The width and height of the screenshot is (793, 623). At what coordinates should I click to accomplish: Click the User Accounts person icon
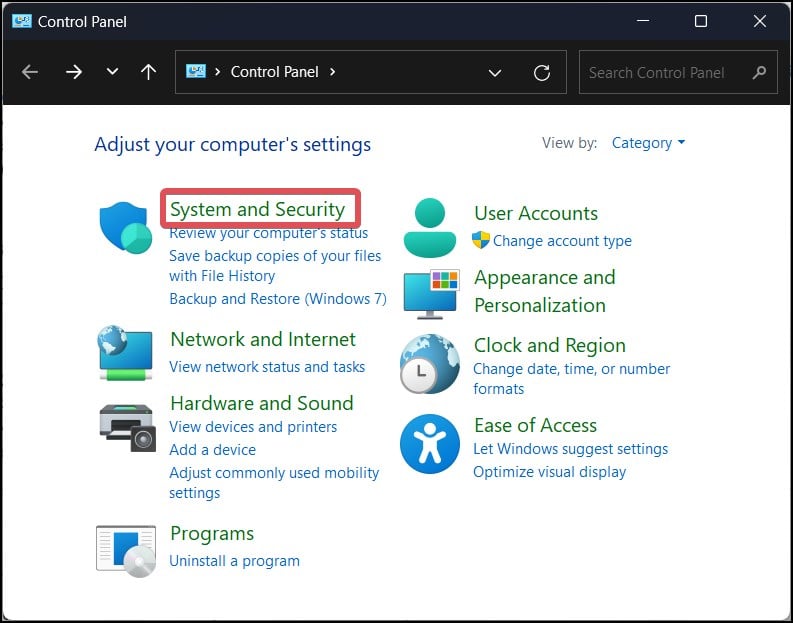[x=429, y=227]
